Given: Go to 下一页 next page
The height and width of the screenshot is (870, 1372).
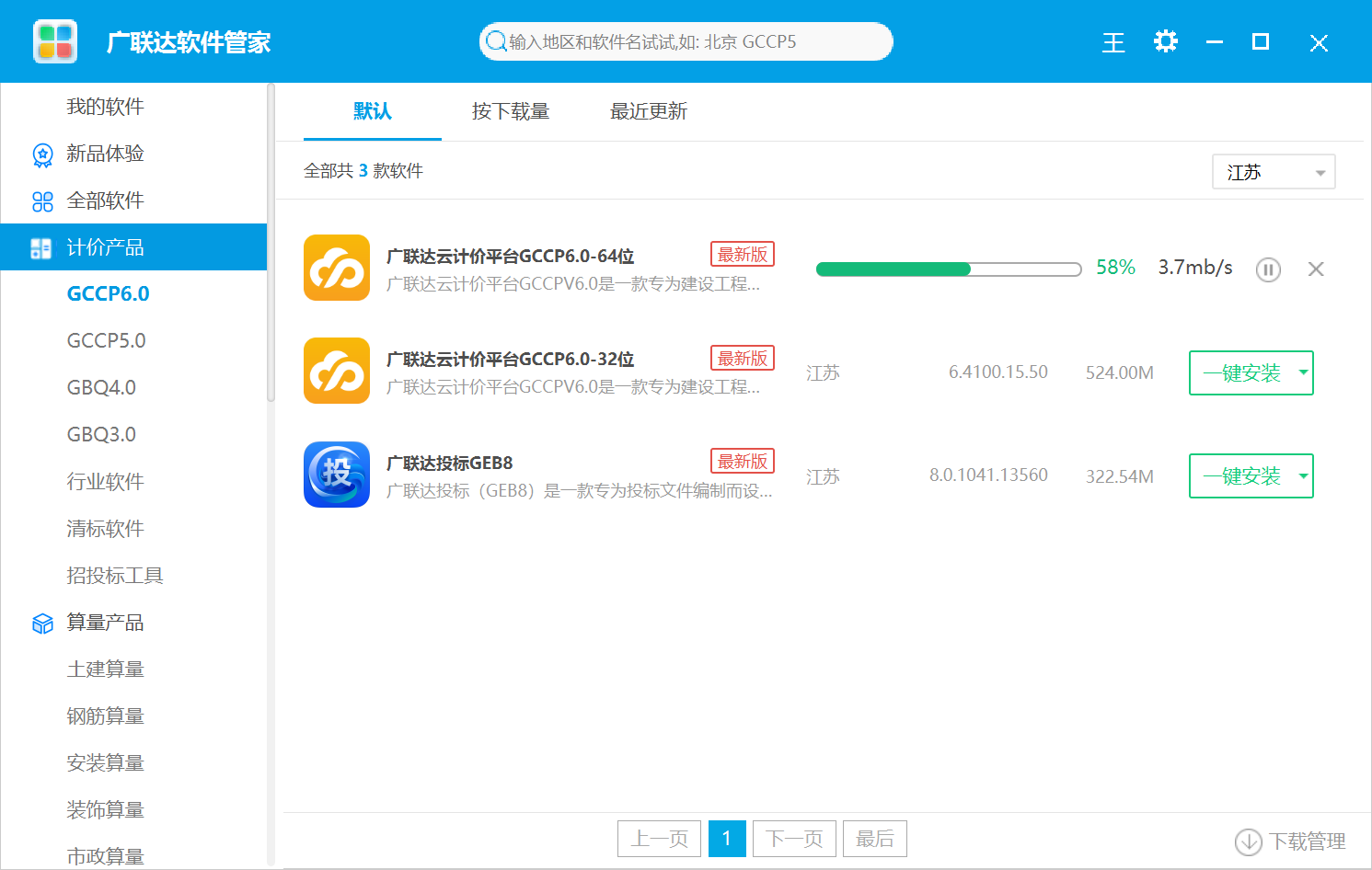Looking at the screenshot, I should click(794, 839).
